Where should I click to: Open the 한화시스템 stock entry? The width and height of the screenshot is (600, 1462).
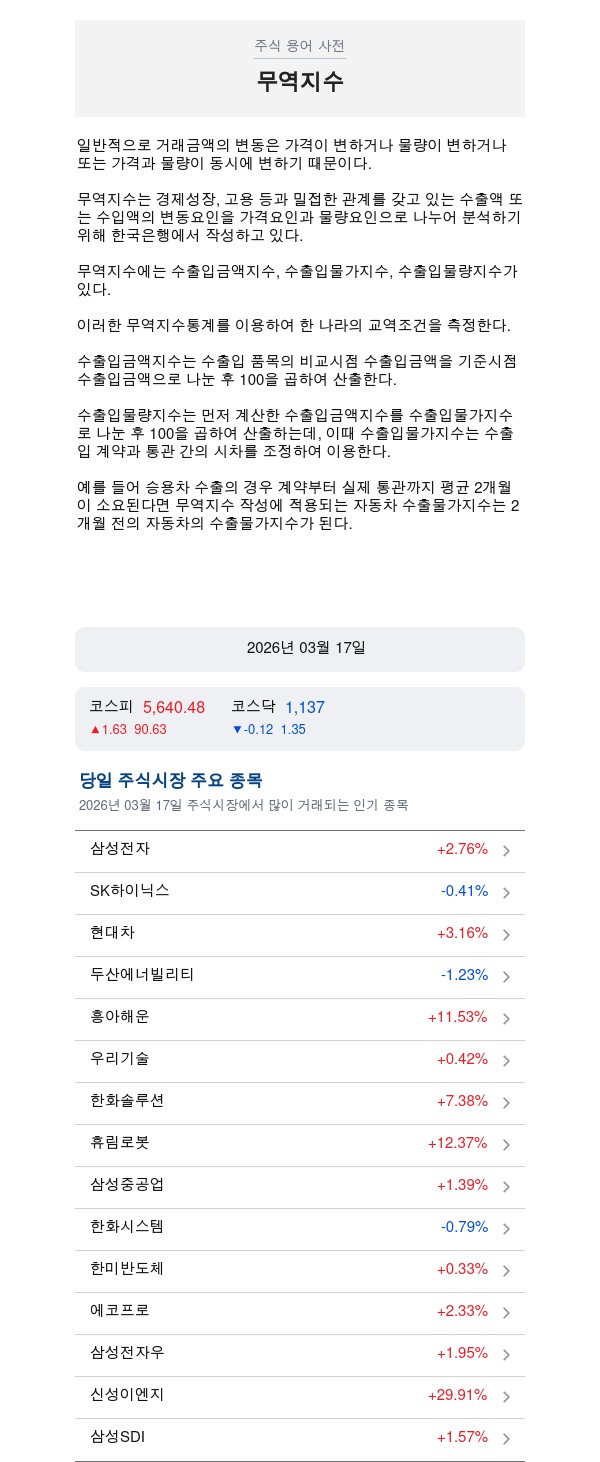click(127, 1227)
